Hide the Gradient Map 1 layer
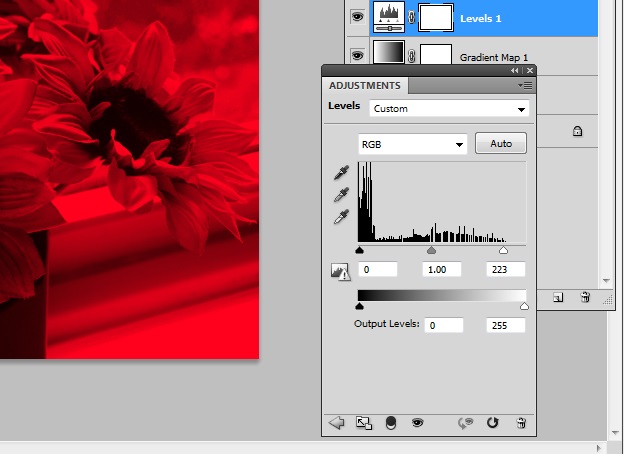This screenshot has width=624, height=454. click(356, 55)
